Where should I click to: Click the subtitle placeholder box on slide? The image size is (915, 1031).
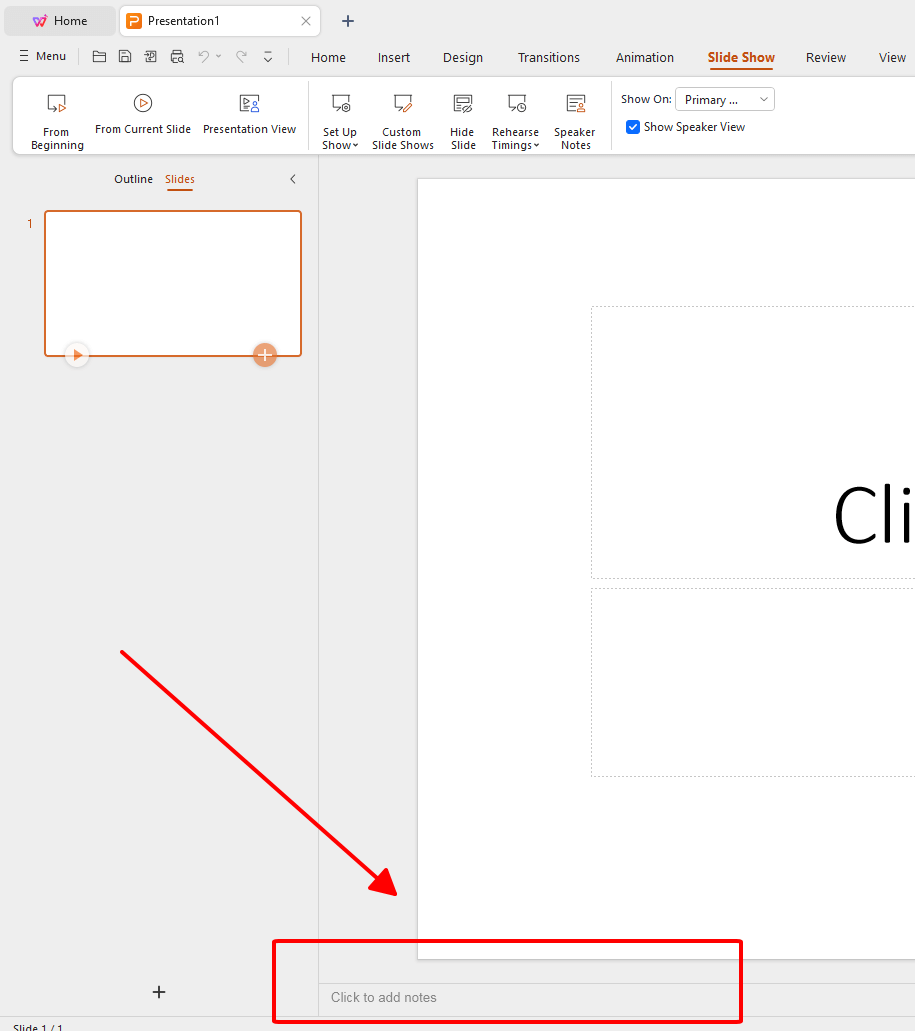pyautogui.click(x=753, y=683)
